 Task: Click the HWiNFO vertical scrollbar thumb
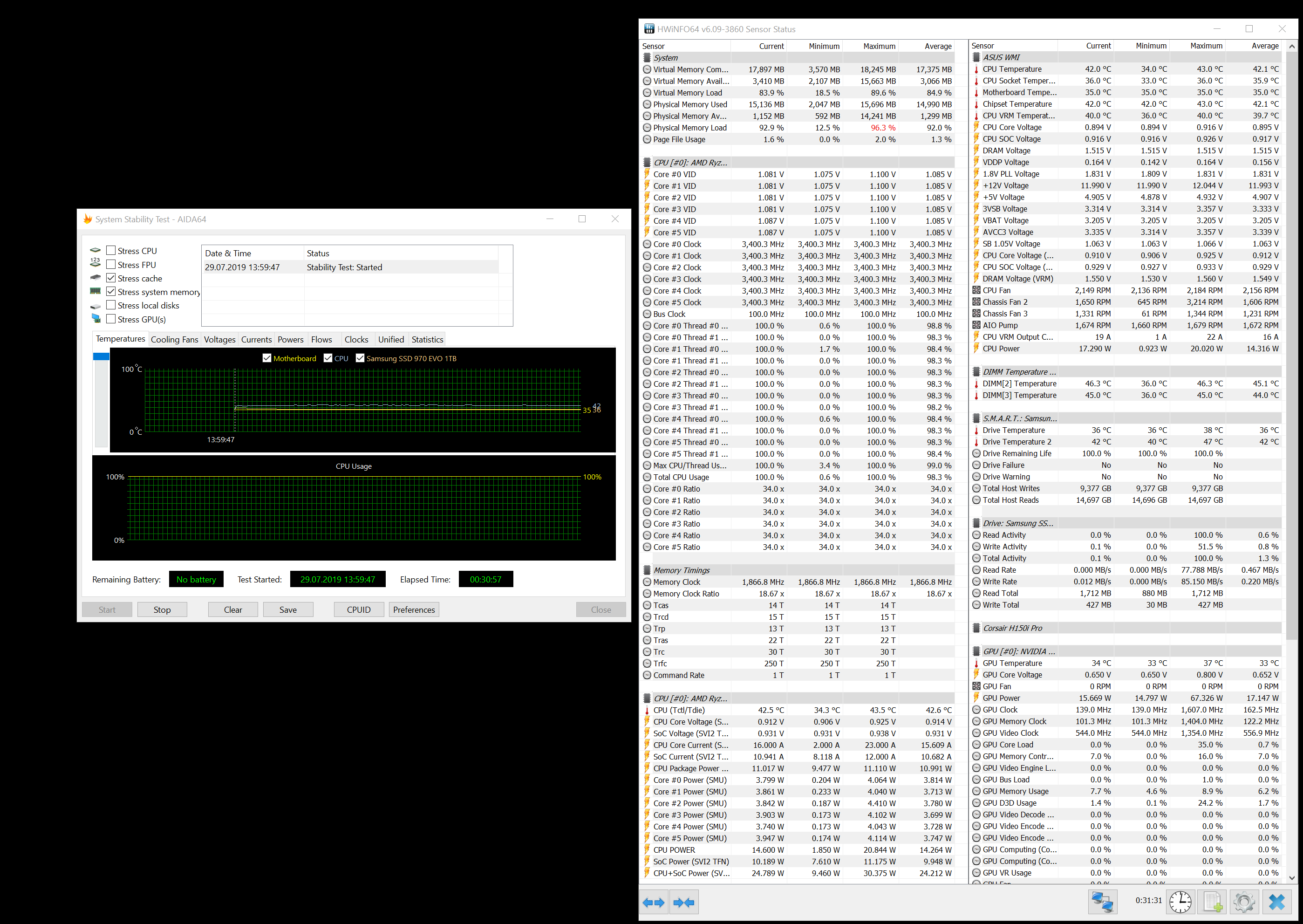(x=1292, y=347)
